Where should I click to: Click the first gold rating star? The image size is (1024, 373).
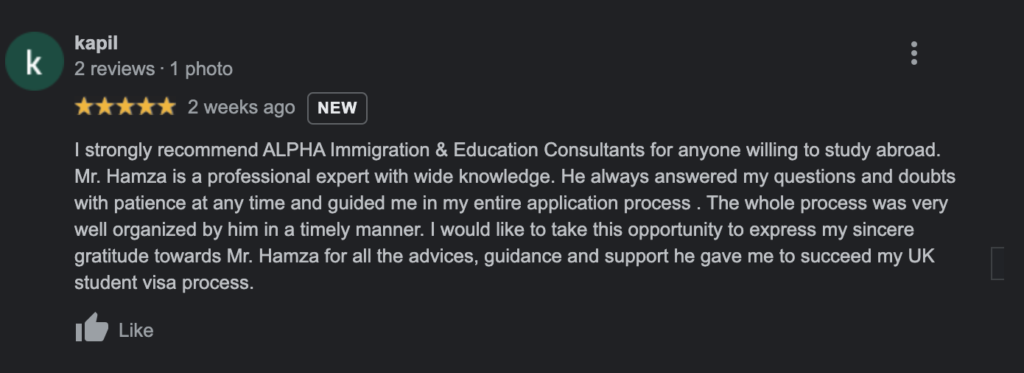[x=84, y=106]
